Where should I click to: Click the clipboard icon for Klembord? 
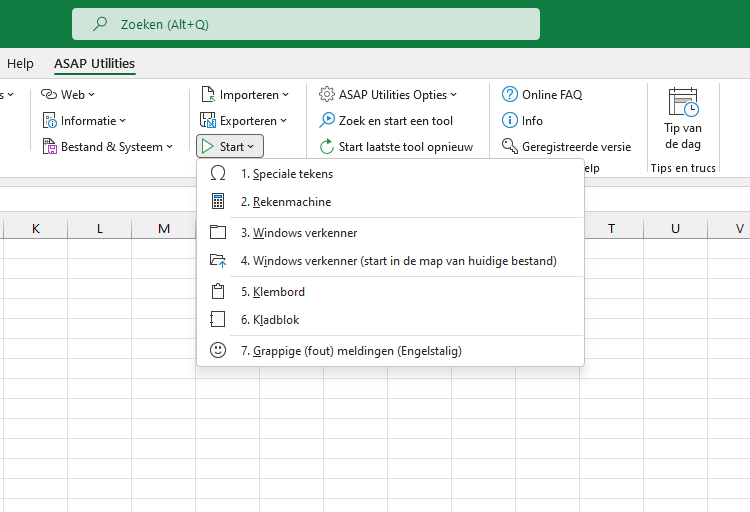(x=218, y=291)
